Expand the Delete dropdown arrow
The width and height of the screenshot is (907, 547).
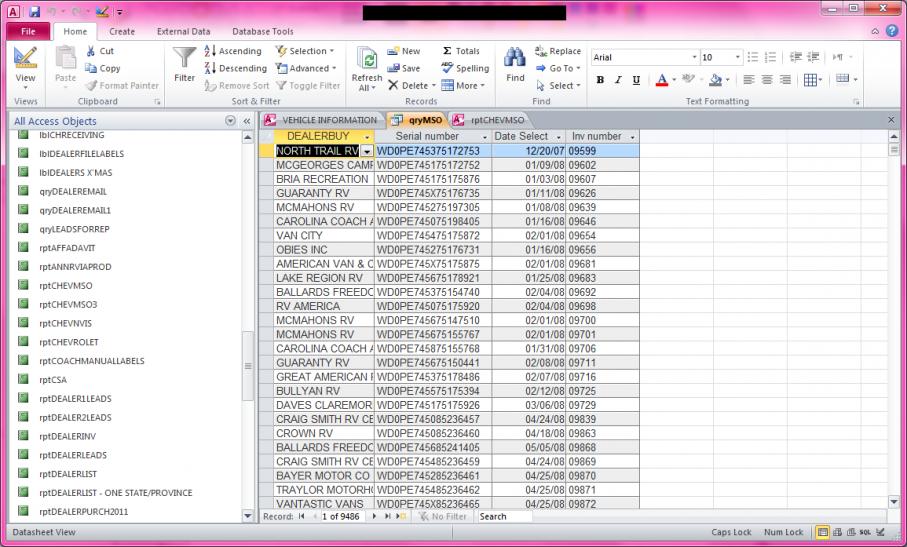pos(433,86)
